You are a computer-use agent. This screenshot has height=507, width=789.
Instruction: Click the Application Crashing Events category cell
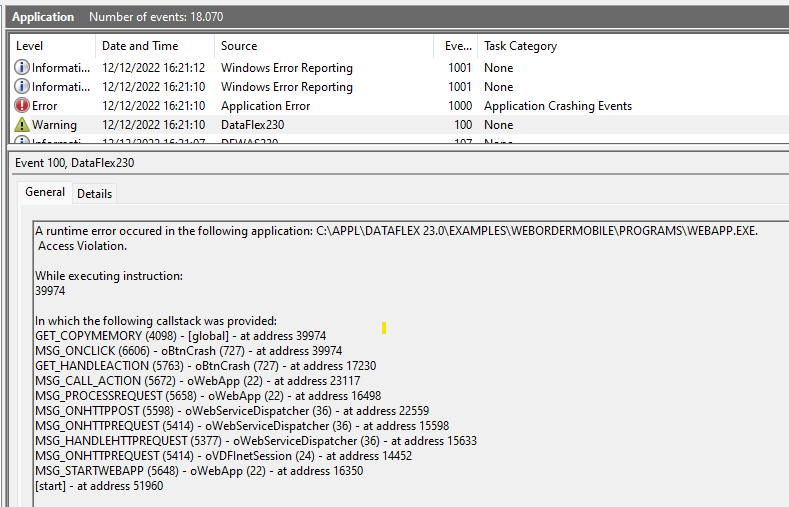pyautogui.click(x=558, y=106)
